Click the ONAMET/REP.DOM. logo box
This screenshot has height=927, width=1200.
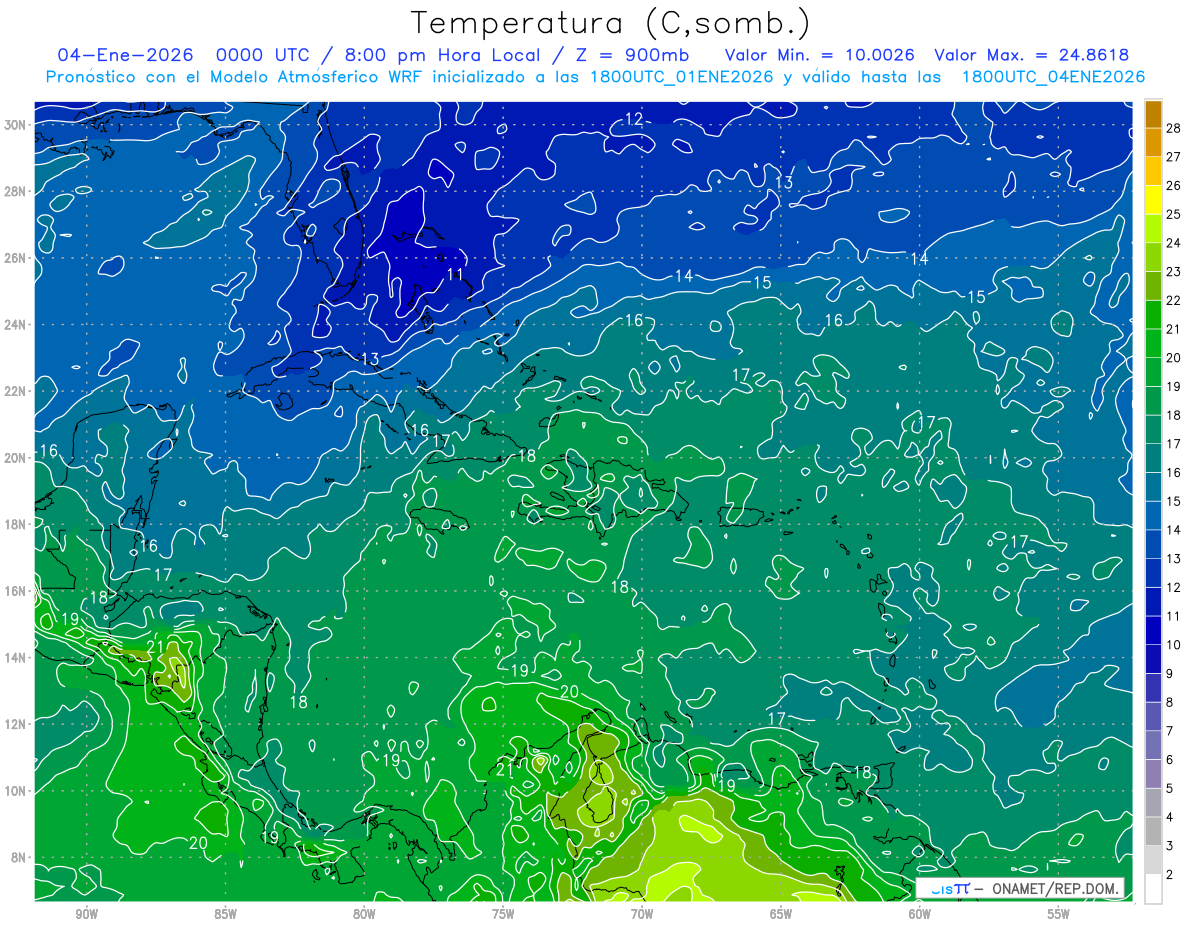(x=1019, y=888)
